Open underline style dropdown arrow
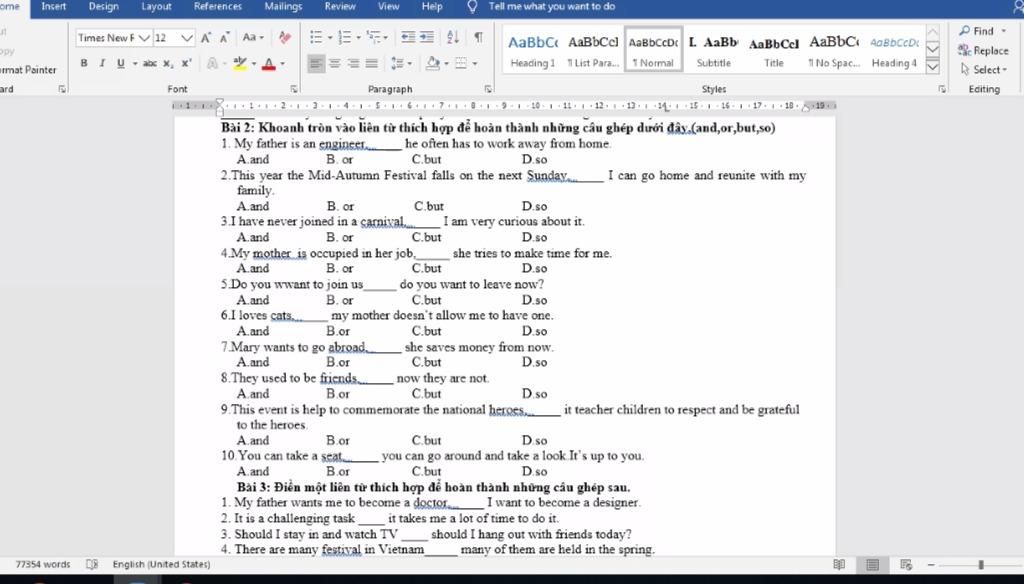1024x584 pixels. point(135,63)
